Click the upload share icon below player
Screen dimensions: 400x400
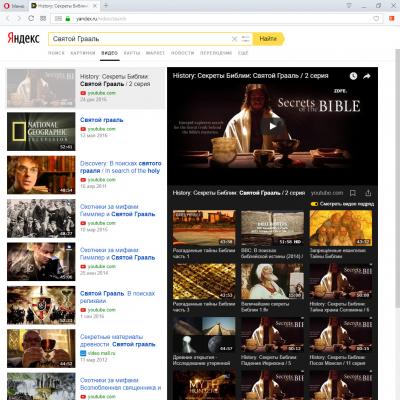368,193
